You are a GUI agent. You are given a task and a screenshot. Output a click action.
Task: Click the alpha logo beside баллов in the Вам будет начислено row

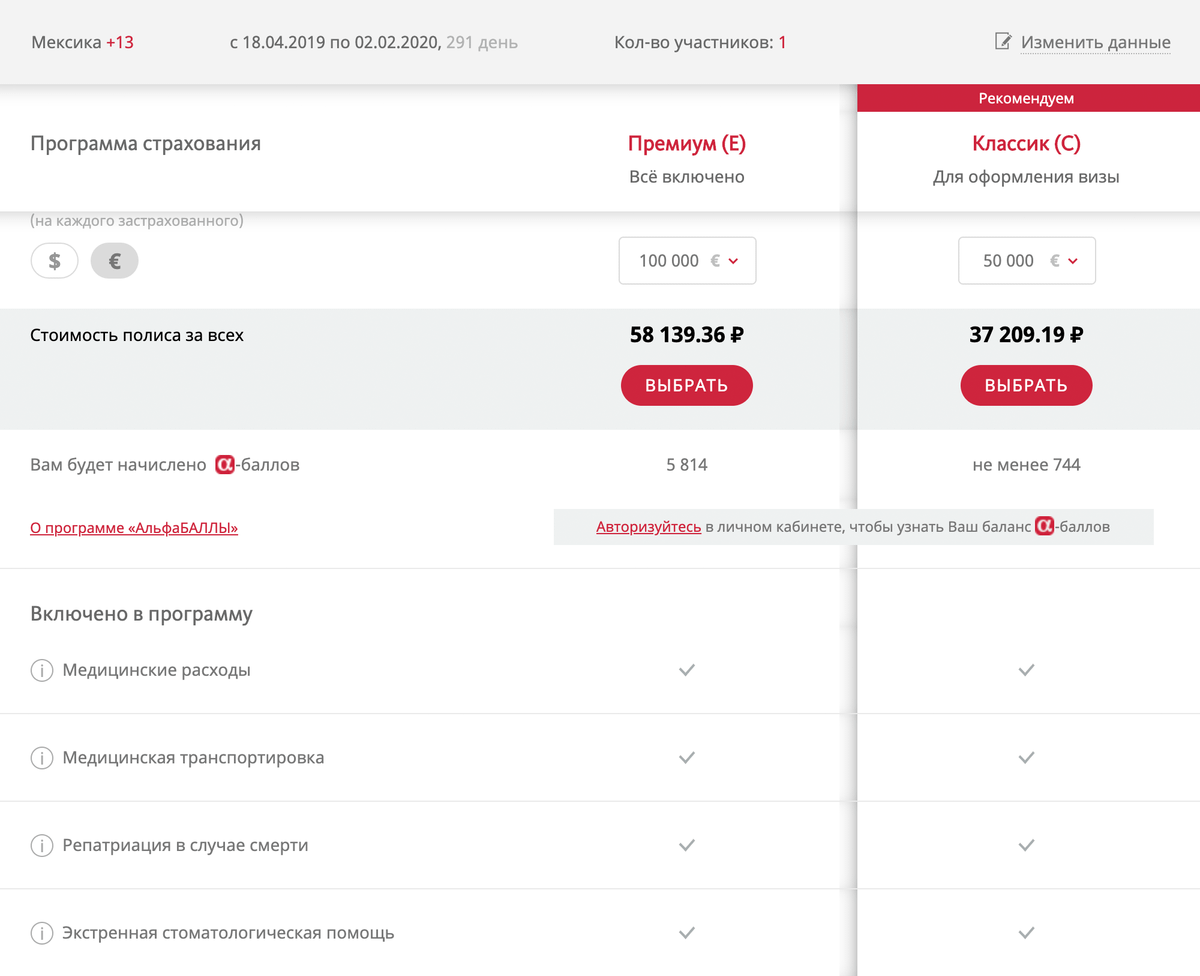[x=225, y=465]
